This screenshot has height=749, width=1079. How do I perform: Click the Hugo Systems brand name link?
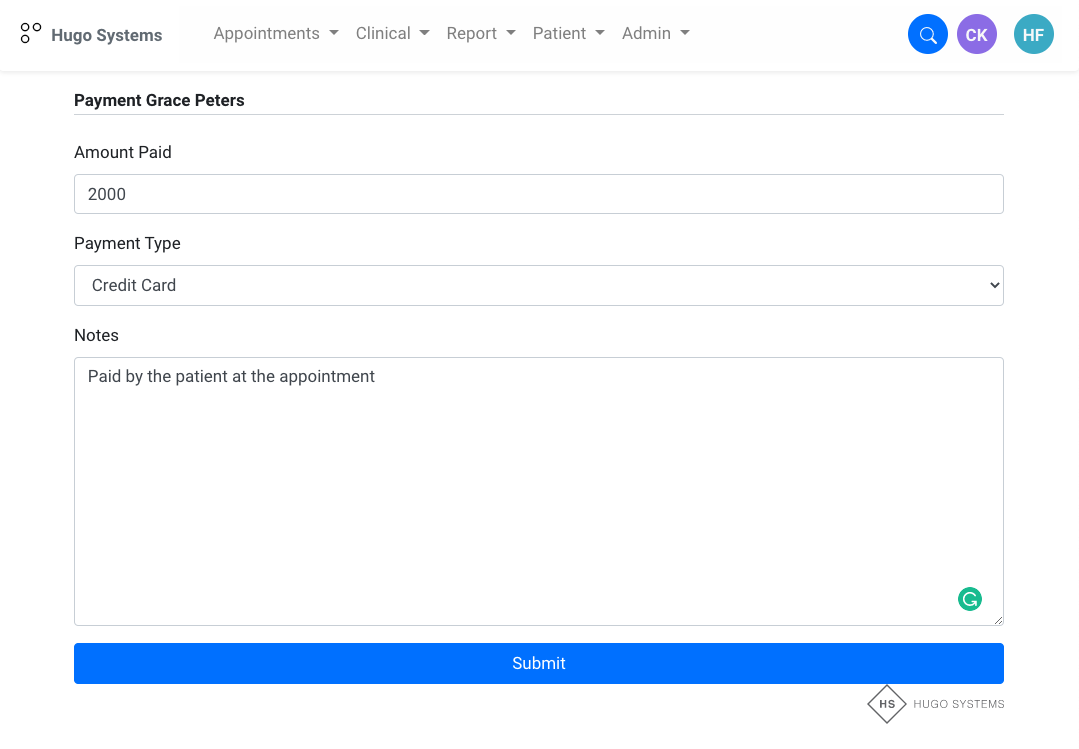coord(106,35)
